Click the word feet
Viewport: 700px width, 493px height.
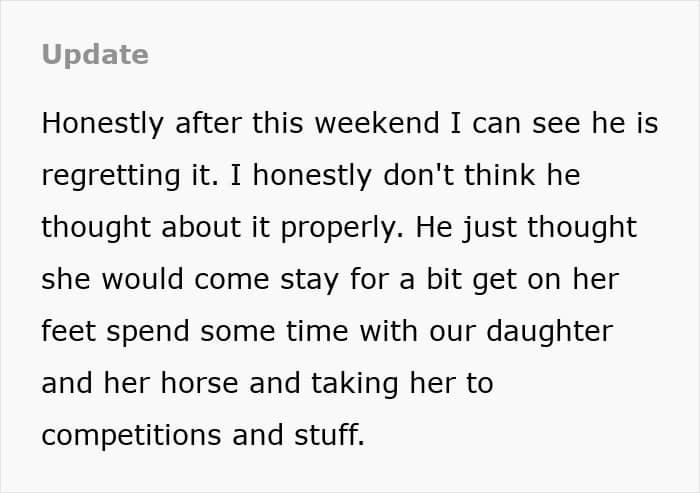pos(69,331)
